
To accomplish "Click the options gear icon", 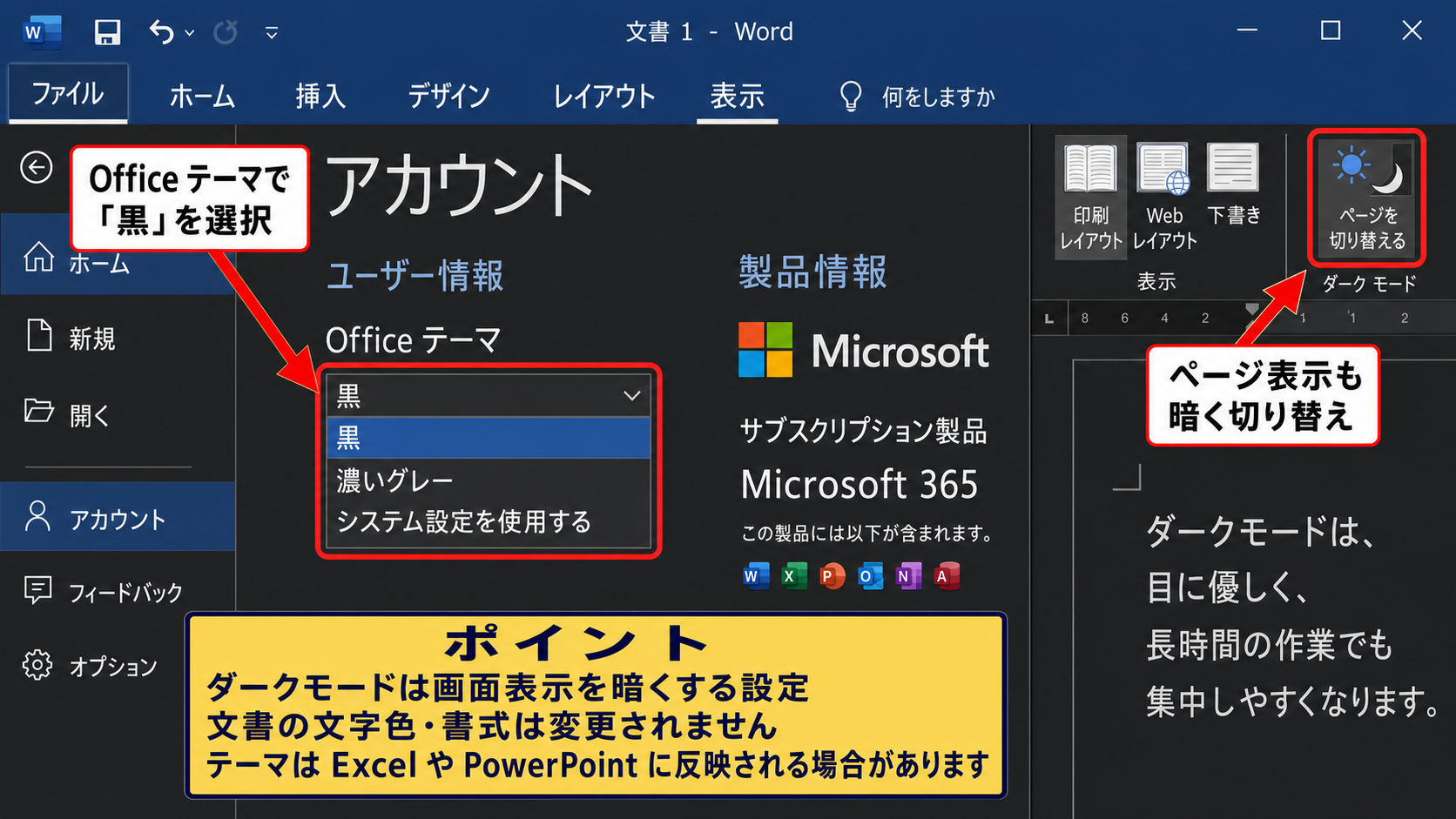I will (37, 665).
